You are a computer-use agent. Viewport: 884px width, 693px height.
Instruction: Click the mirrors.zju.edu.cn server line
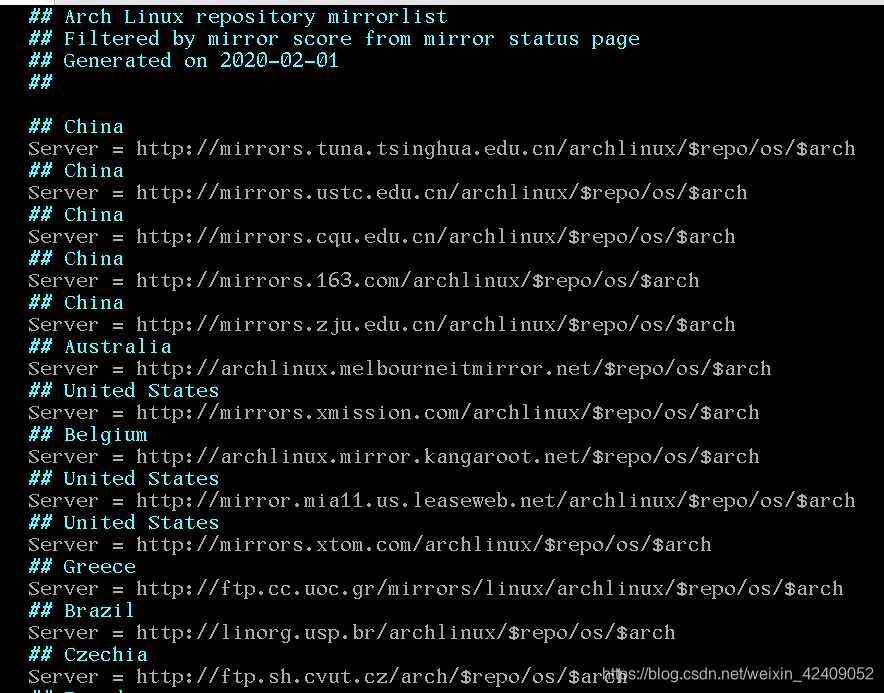(x=382, y=325)
